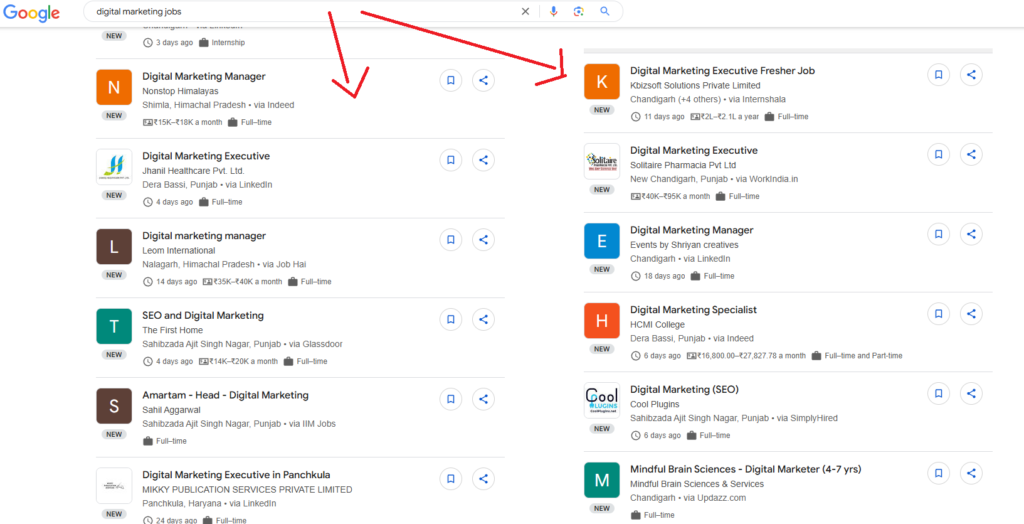Open the Digital Marketing Manager title at Nonstop Himalayas

click(x=204, y=76)
